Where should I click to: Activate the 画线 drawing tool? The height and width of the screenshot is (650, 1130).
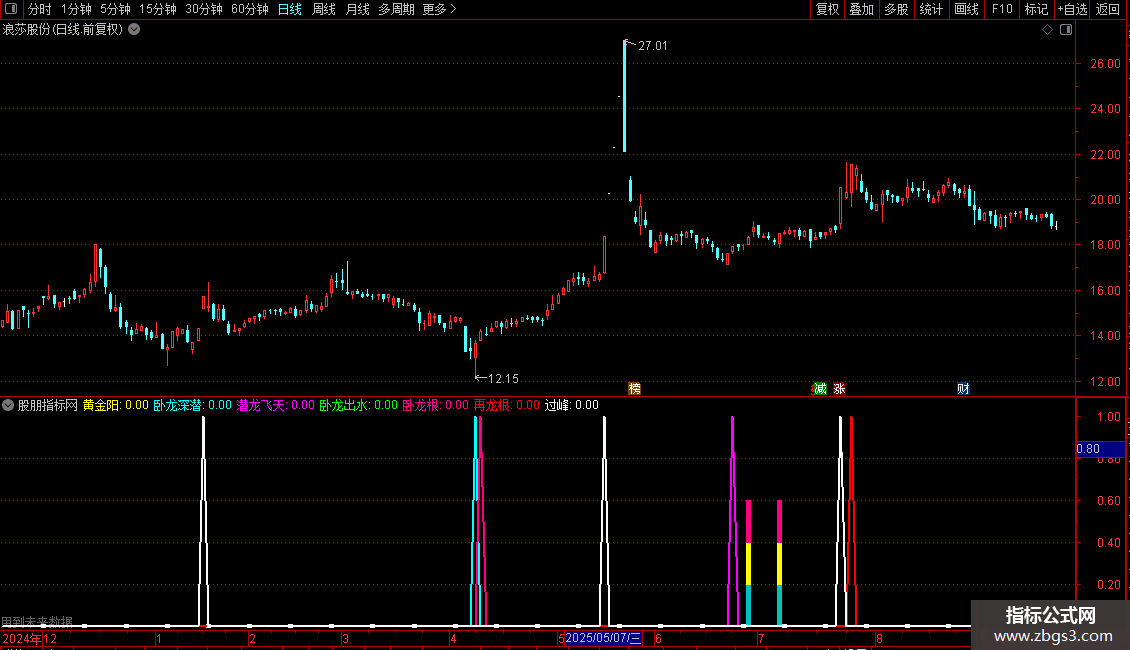(x=966, y=9)
